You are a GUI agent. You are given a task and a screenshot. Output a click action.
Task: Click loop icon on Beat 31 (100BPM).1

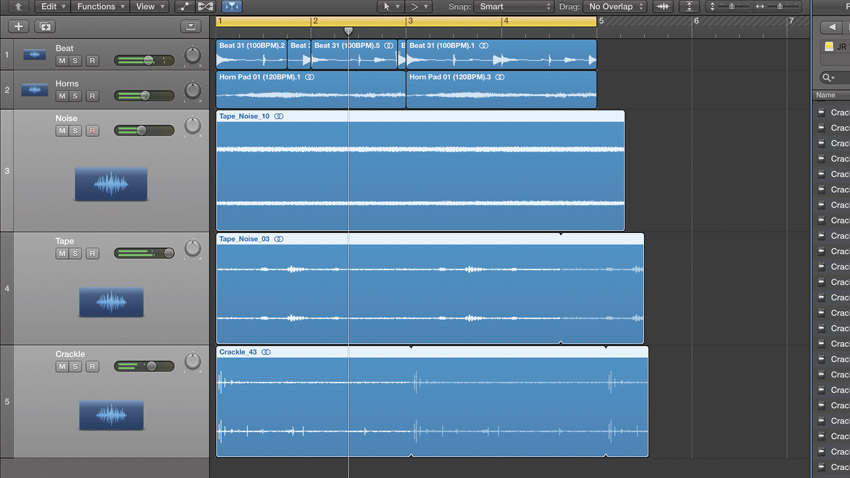pos(484,46)
